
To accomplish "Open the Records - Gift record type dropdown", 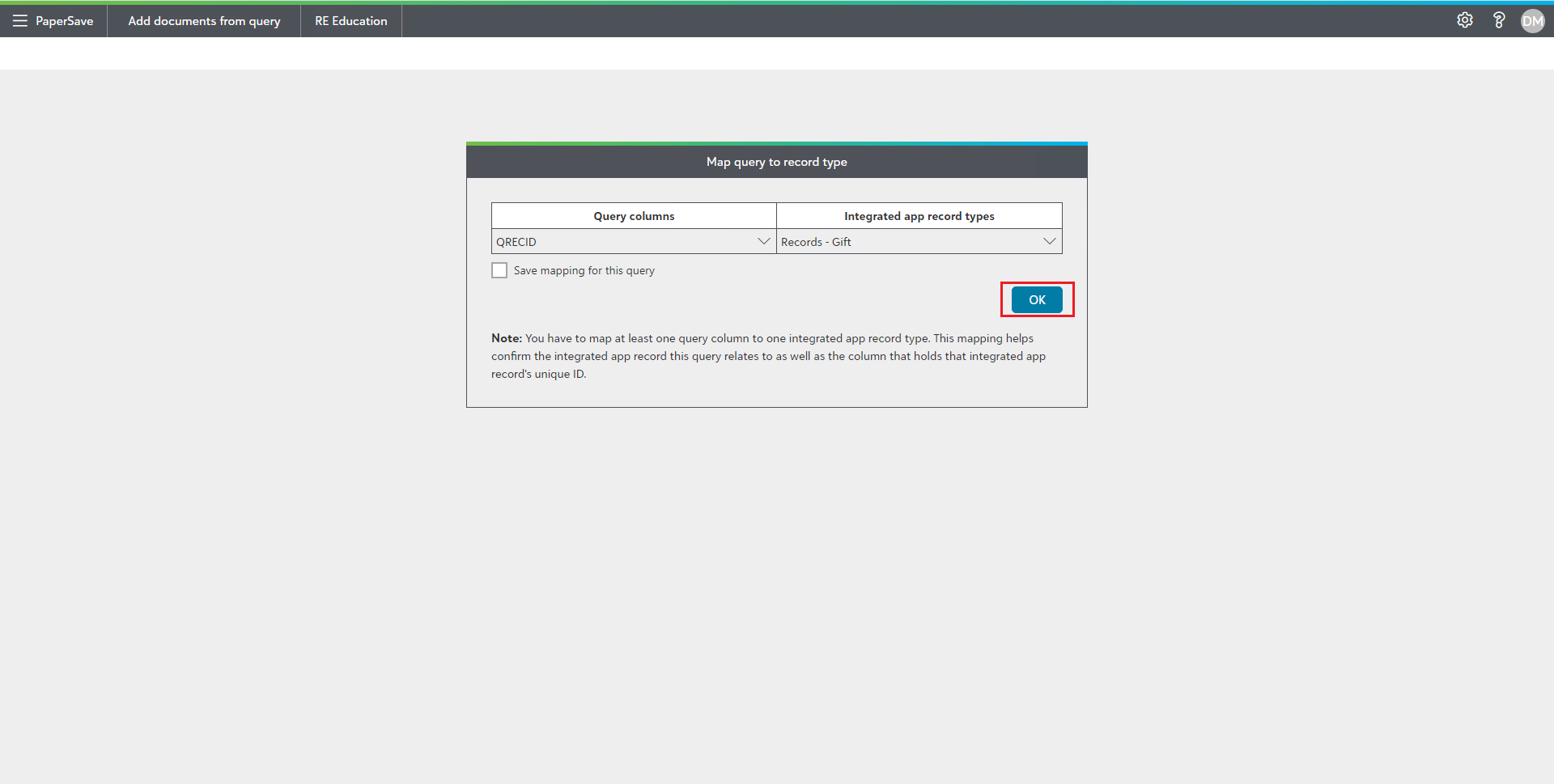I will [x=906, y=242].
